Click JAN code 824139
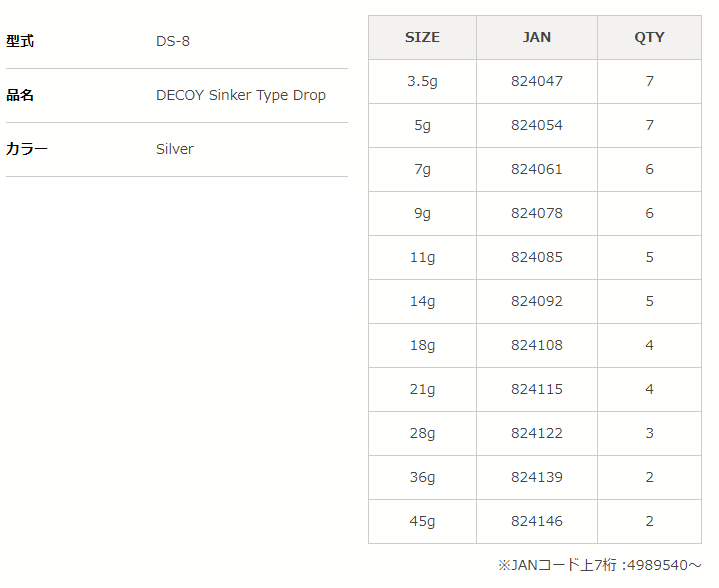This screenshot has width=719, height=588. pos(537,477)
